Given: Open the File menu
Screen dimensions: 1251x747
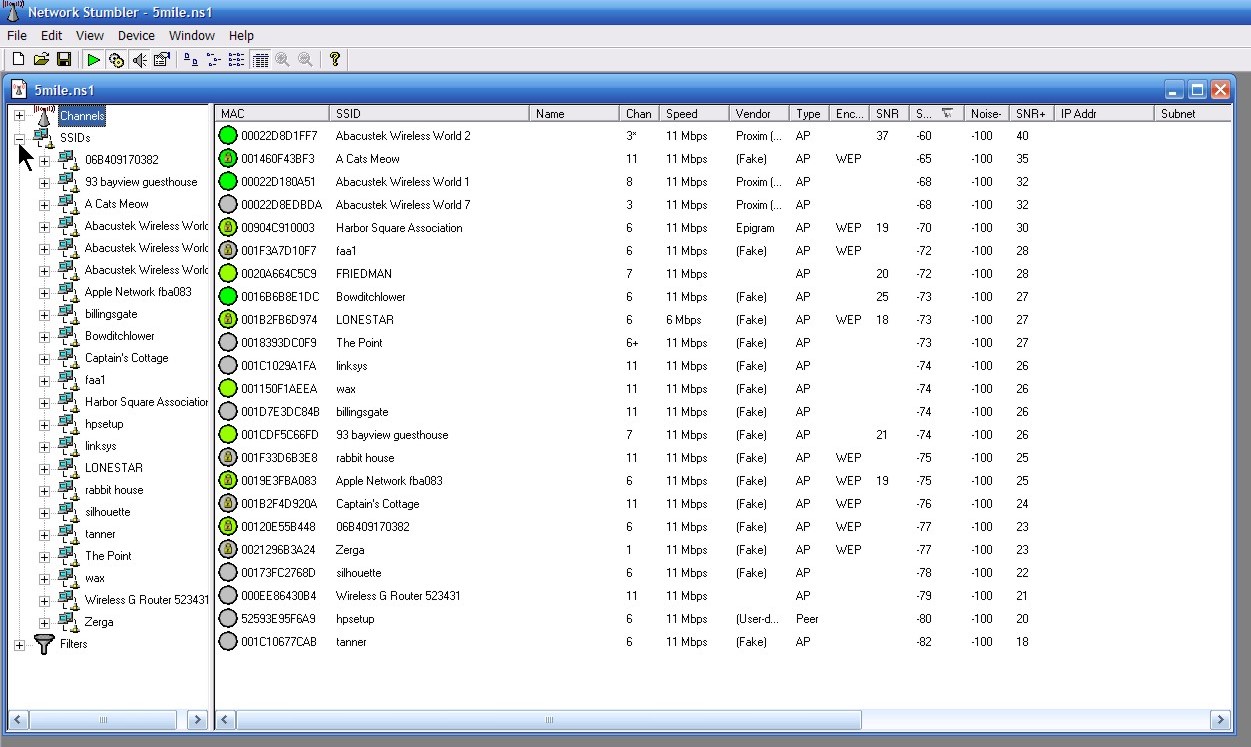Looking at the screenshot, I should pyautogui.click(x=16, y=35).
